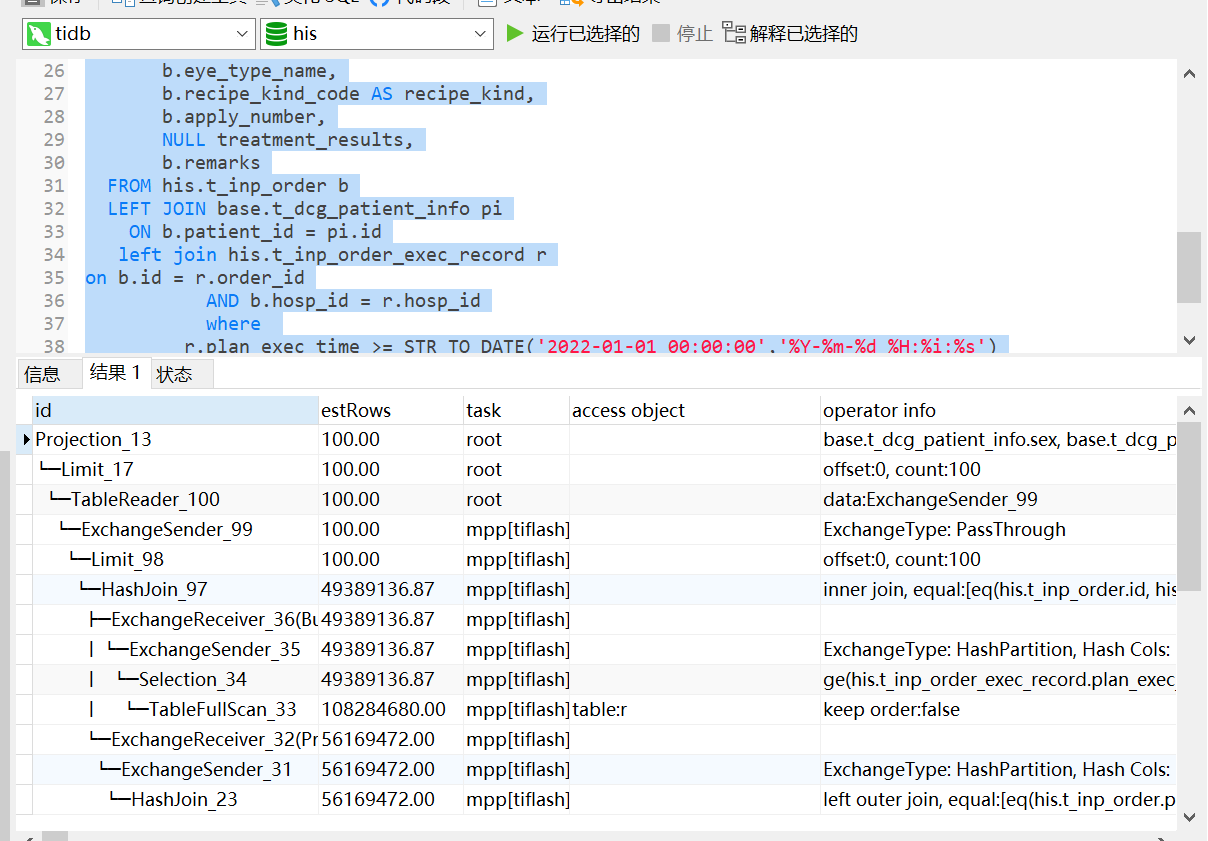Select the Limit_98 cell
1208x841 pixels.
point(175,560)
